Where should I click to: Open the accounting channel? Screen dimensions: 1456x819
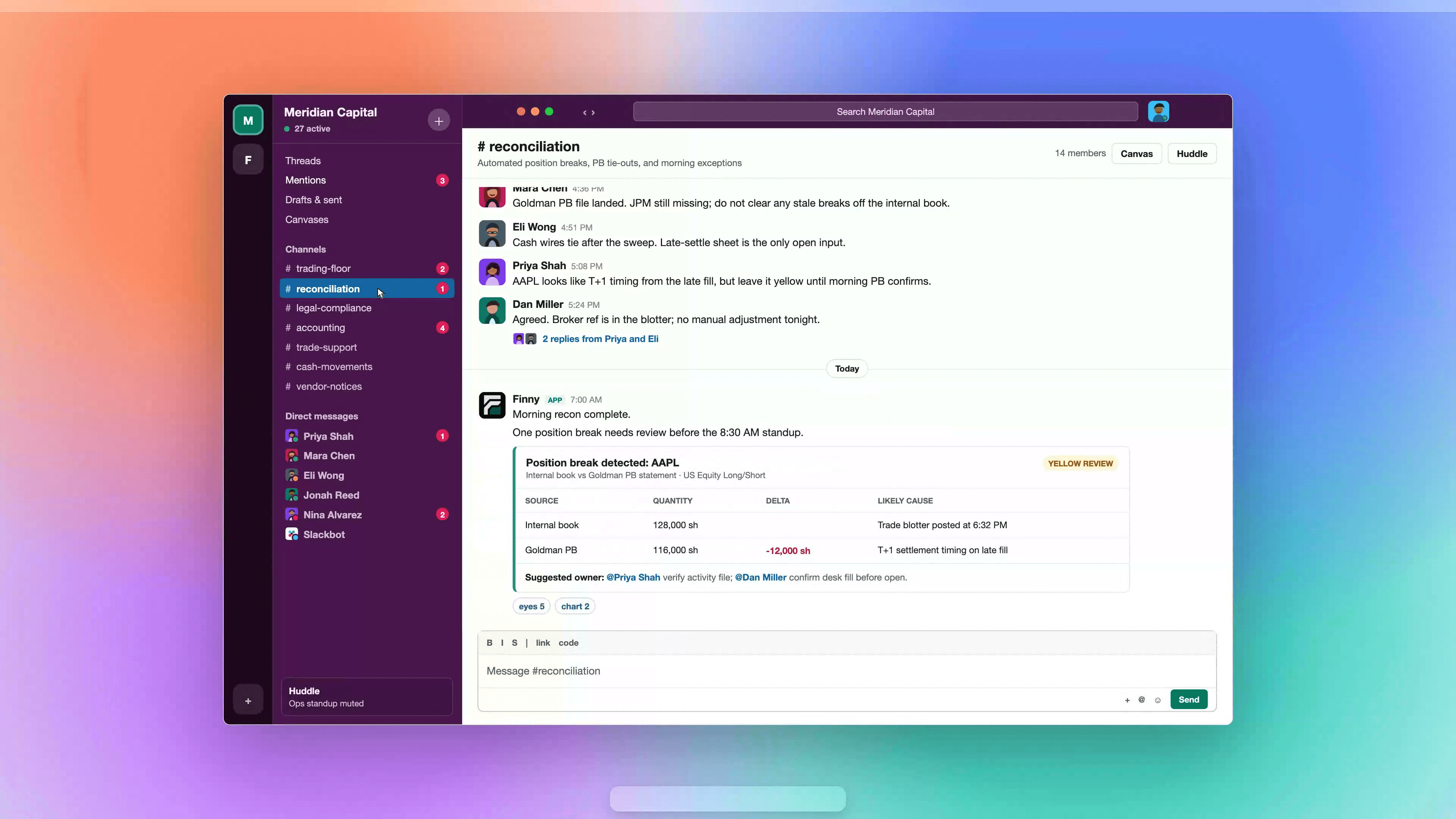[x=367, y=328]
